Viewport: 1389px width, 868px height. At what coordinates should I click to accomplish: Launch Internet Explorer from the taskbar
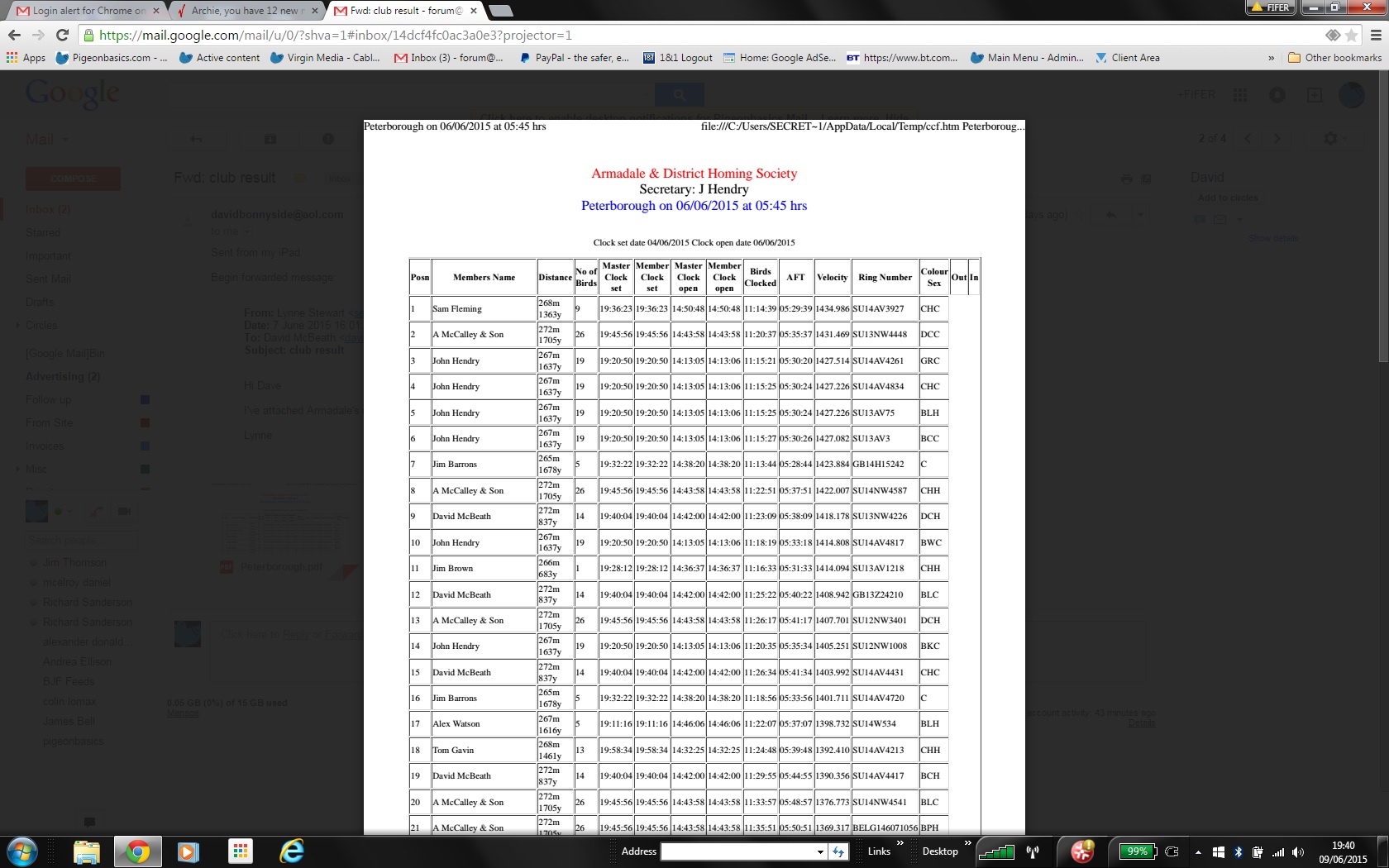click(x=292, y=851)
